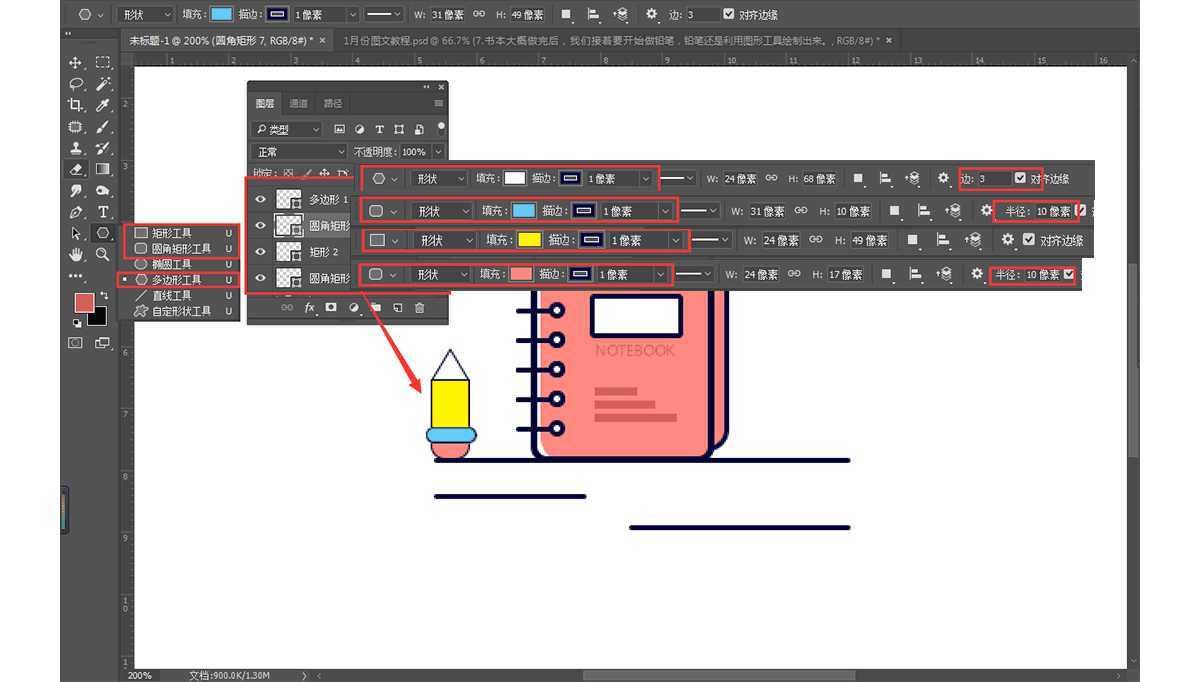Switch to the 通道 panel tab

298,103
